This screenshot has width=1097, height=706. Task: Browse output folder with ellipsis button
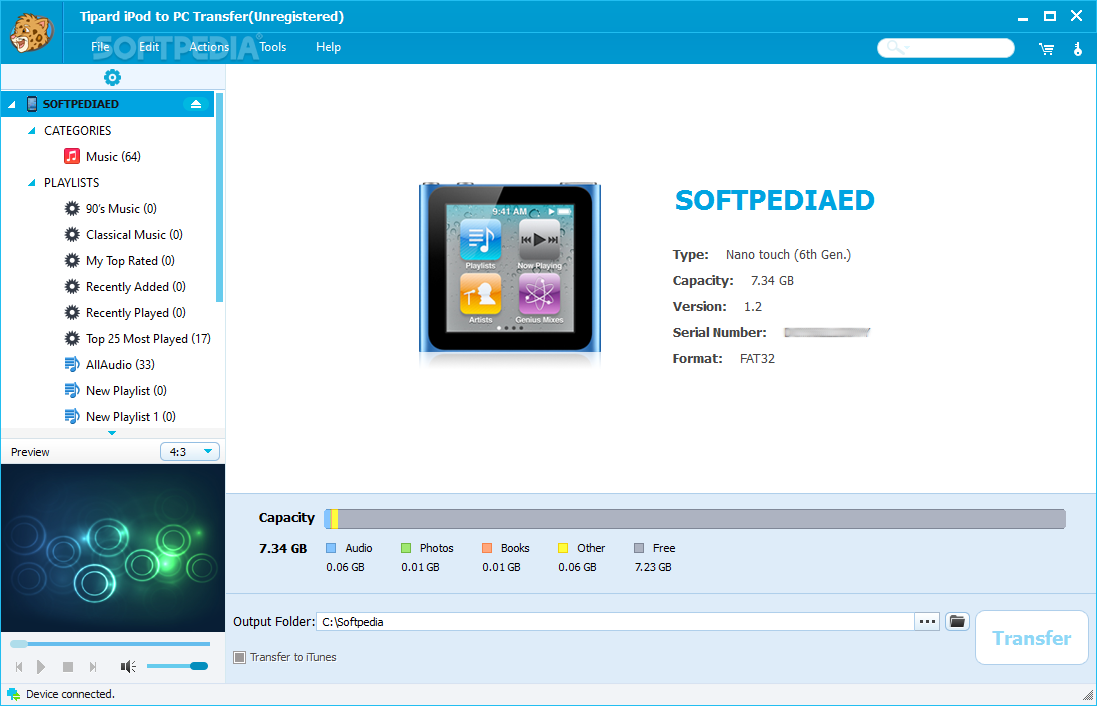coord(927,621)
